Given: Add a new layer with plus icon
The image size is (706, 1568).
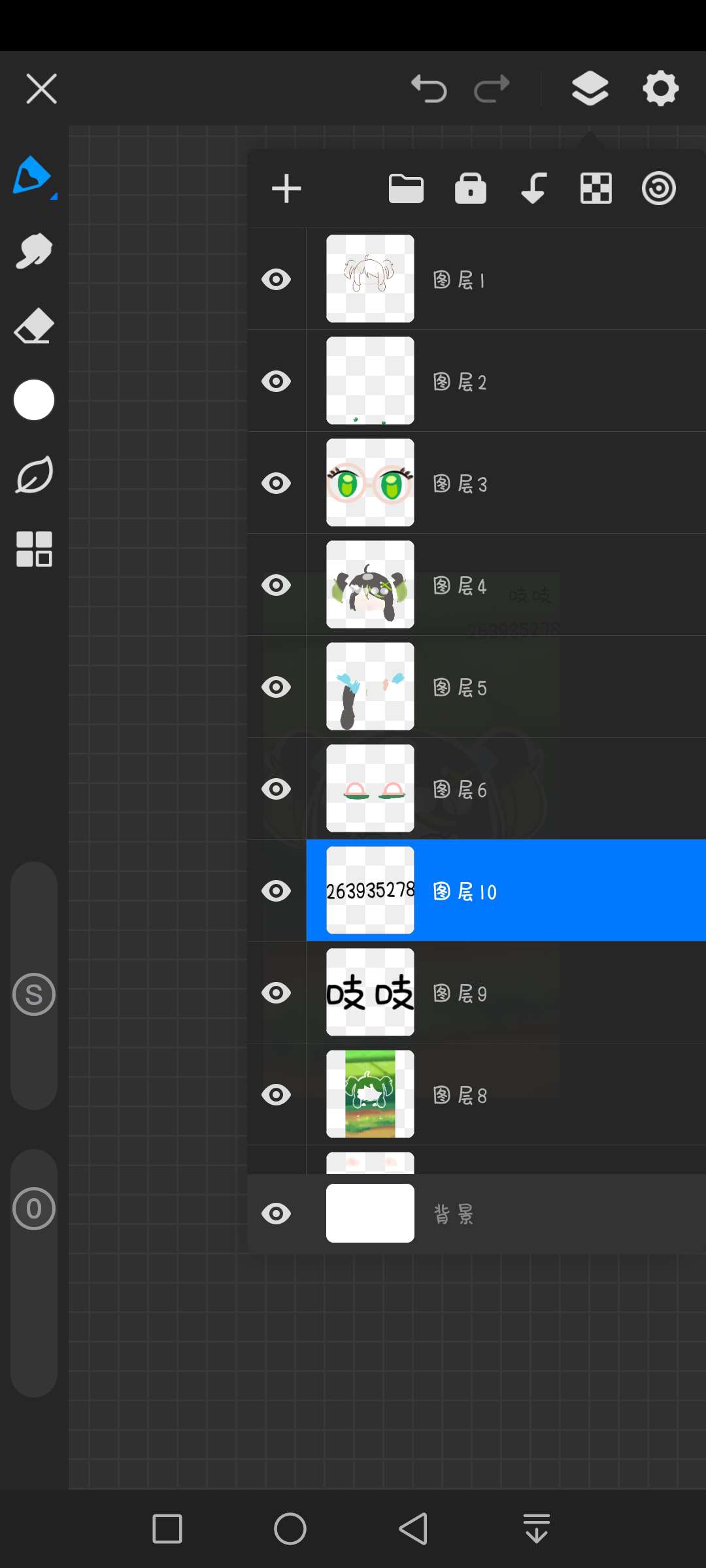Looking at the screenshot, I should (286, 189).
